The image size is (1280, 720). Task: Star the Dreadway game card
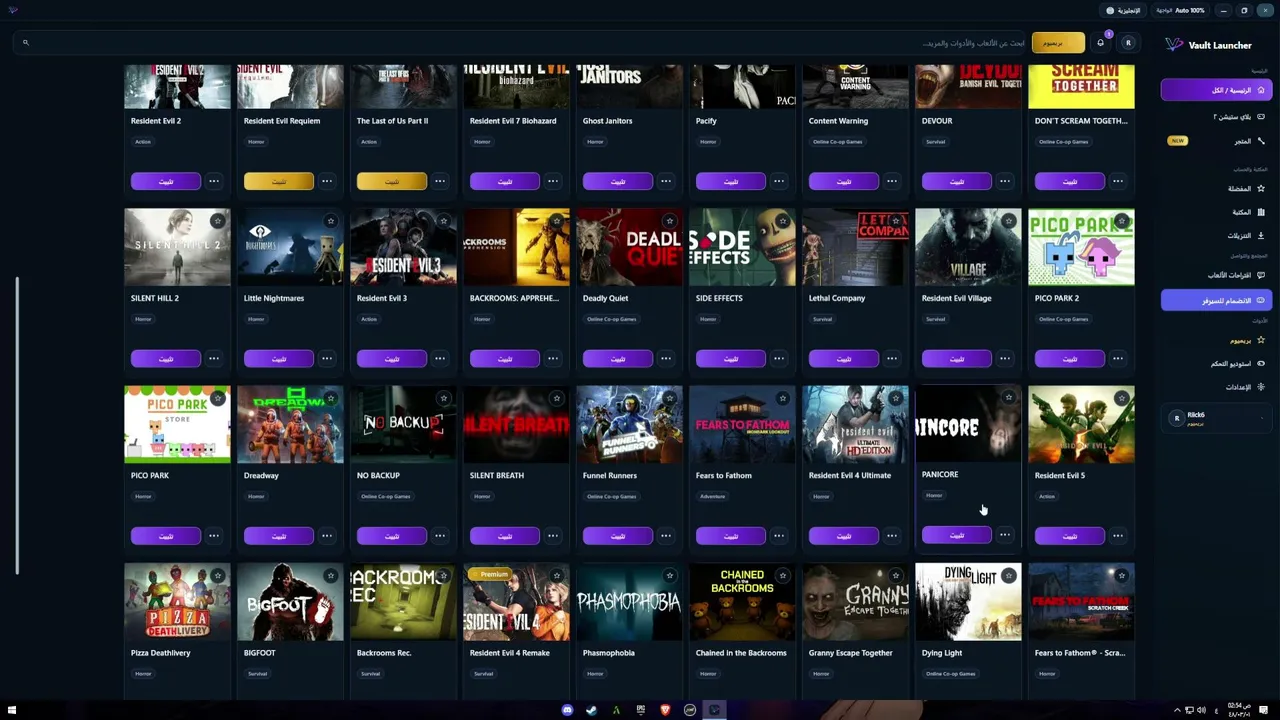point(331,398)
